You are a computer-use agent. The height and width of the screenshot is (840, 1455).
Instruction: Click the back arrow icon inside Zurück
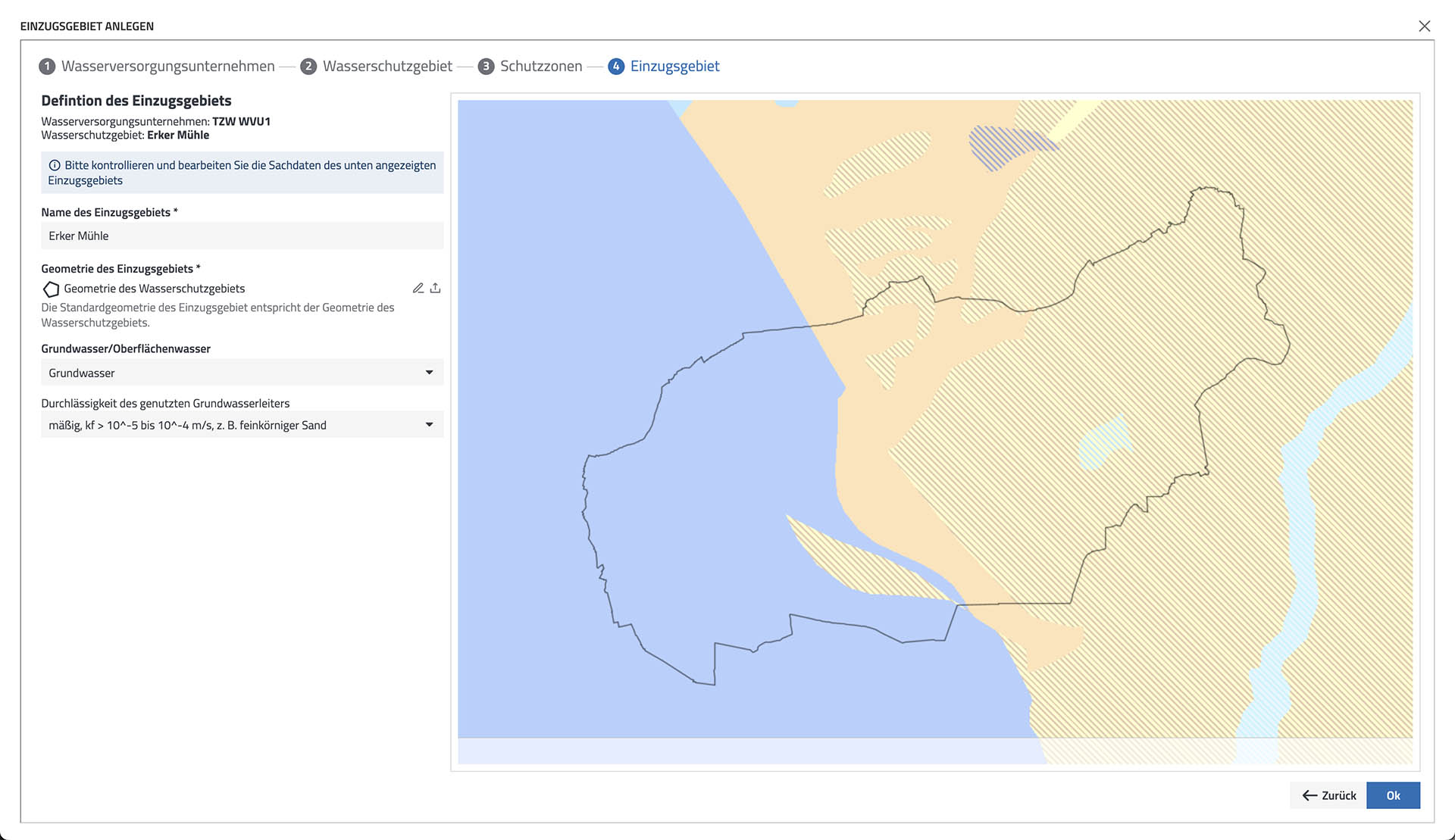(x=1309, y=795)
